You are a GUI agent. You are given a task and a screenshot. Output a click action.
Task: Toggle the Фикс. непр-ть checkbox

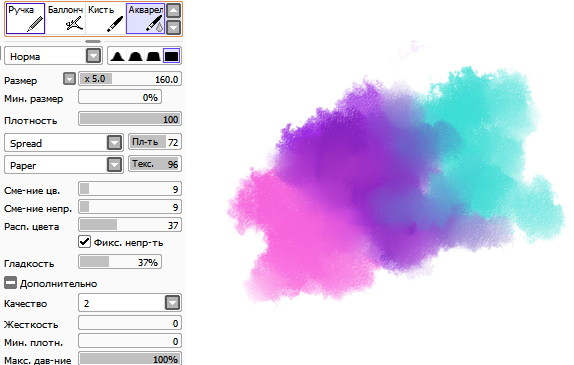84,242
